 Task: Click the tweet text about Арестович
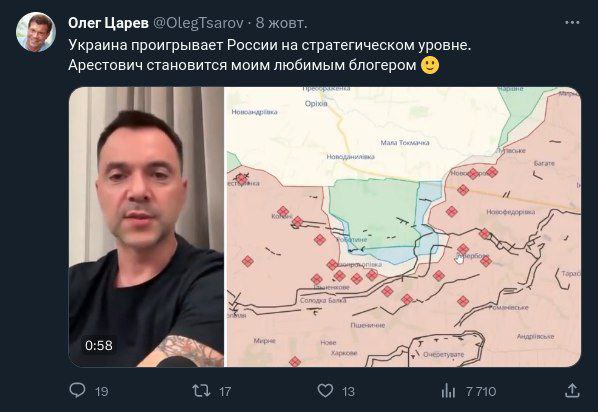pyautogui.click(x=242, y=65)
